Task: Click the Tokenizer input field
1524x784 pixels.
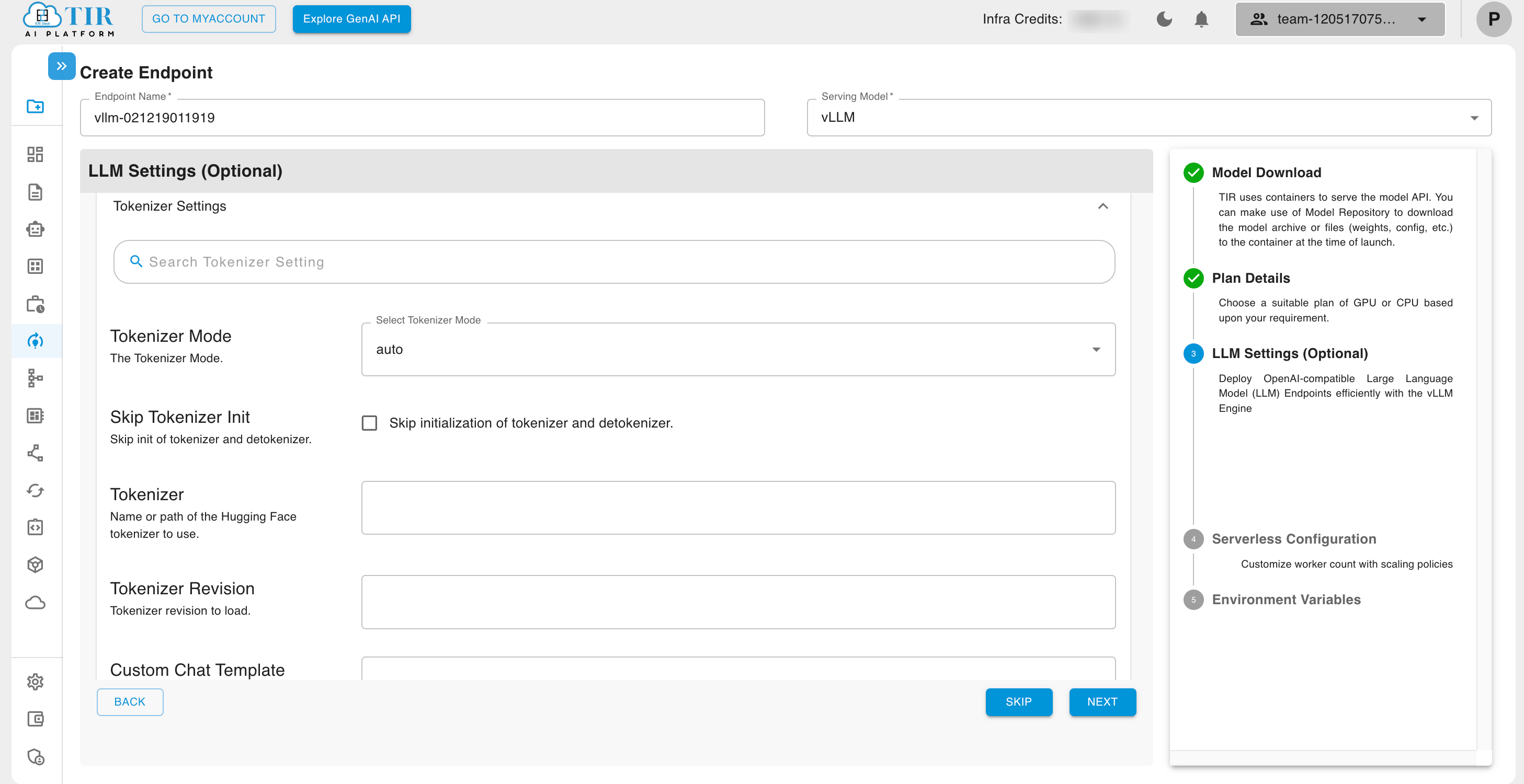Action: click(738, 507)
